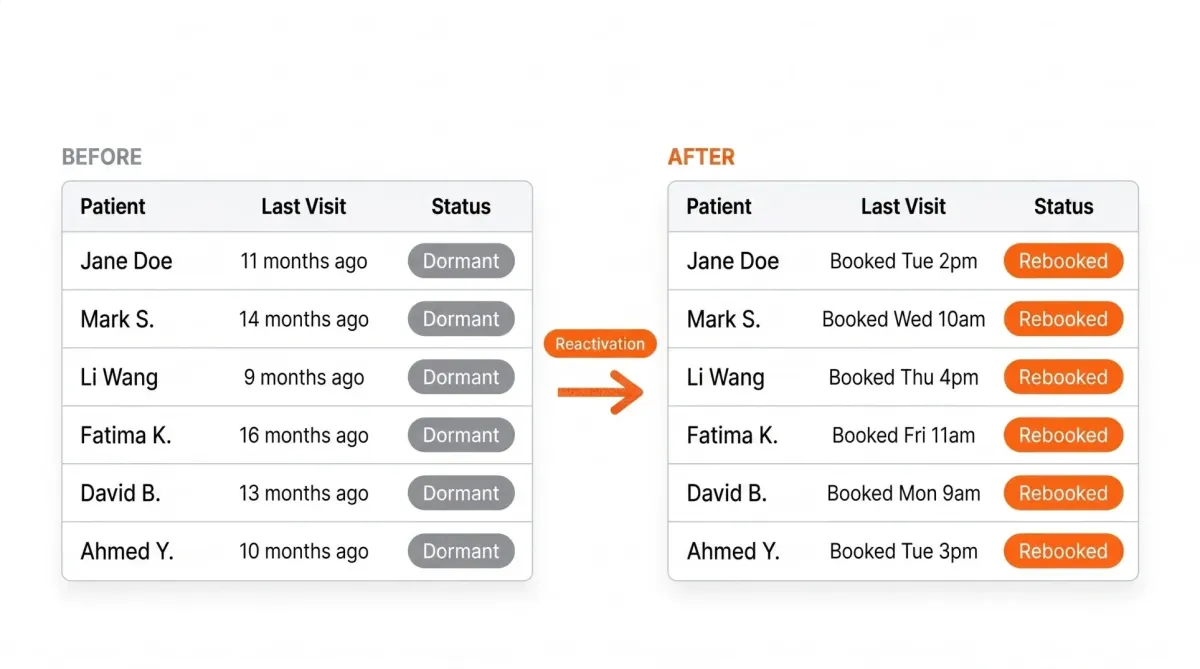Sort by Patient column in Before table
The height and width of the screenshot is (669, 1200).
point(113,207)
